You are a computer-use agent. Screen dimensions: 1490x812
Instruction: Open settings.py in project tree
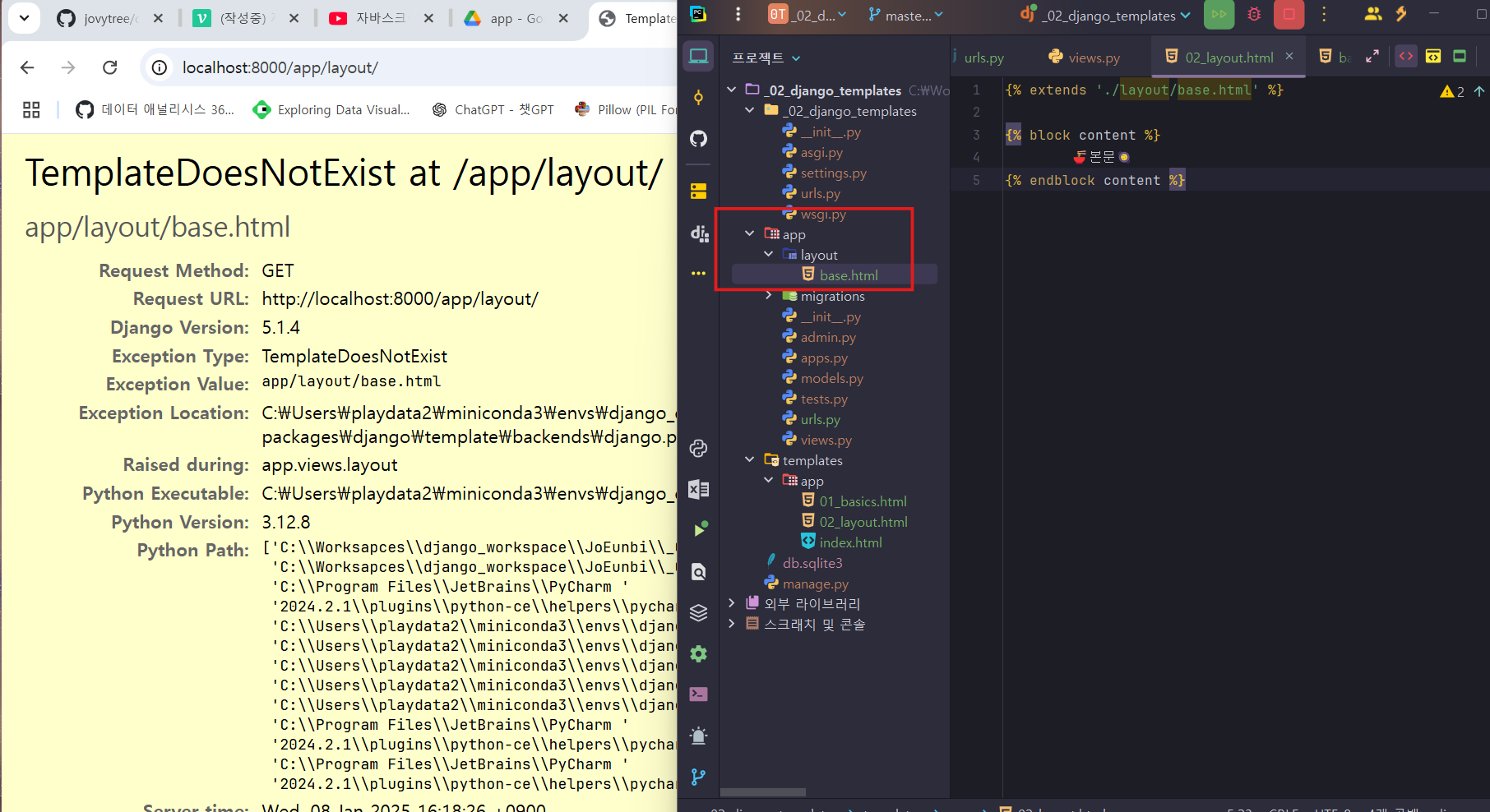(x=833, y=173)
